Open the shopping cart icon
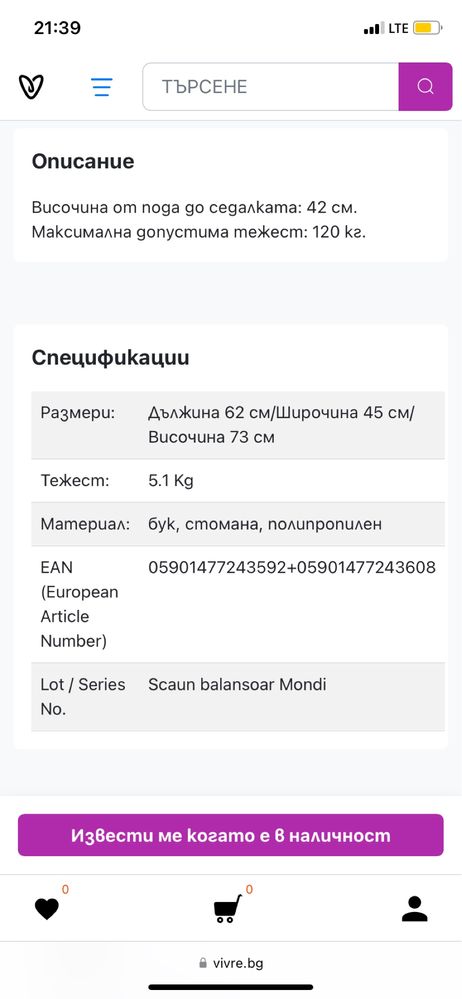Screen dimensions: 462x999 227,909
